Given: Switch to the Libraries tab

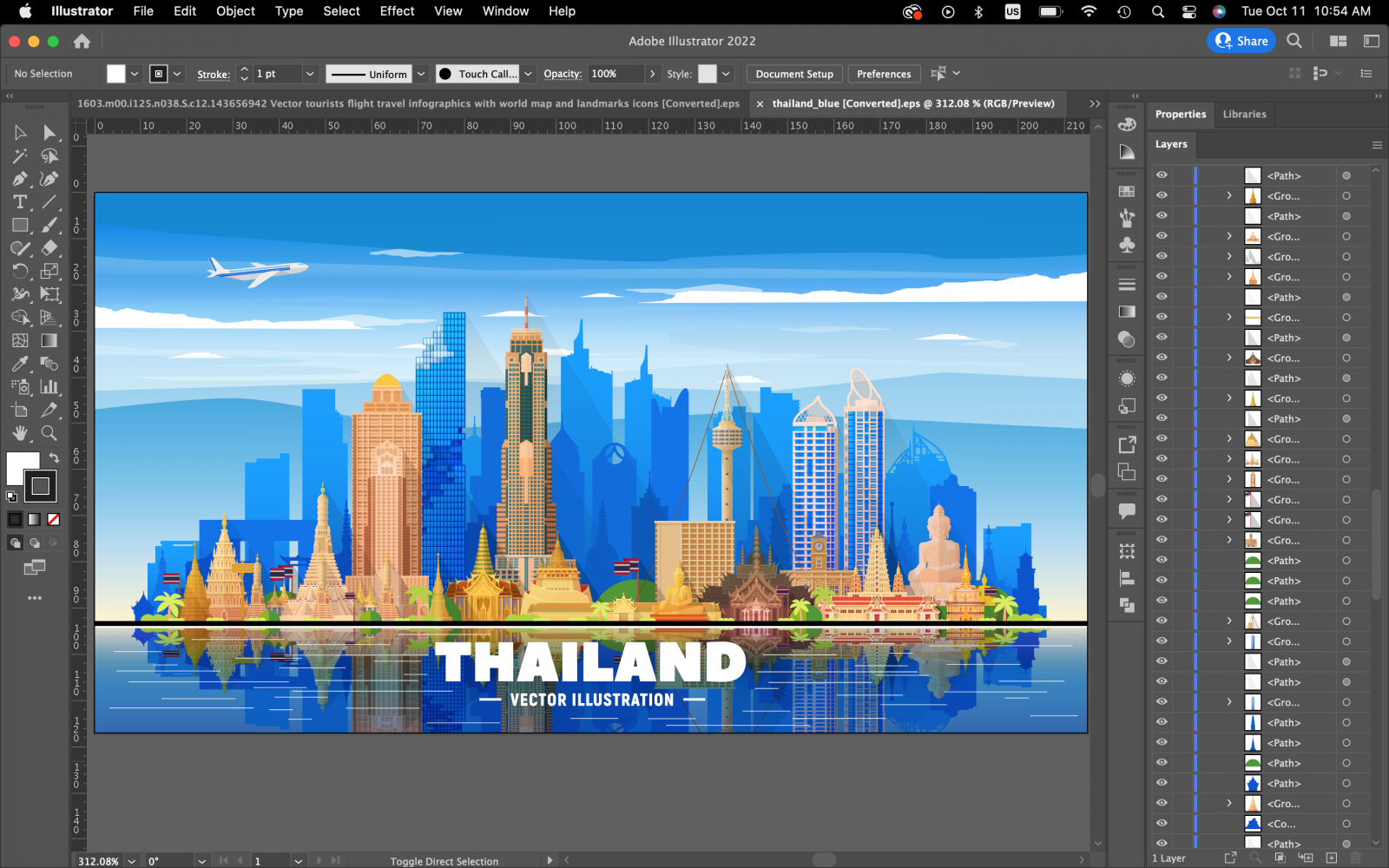Looking at the screenshot, I should pos(1244,114).
